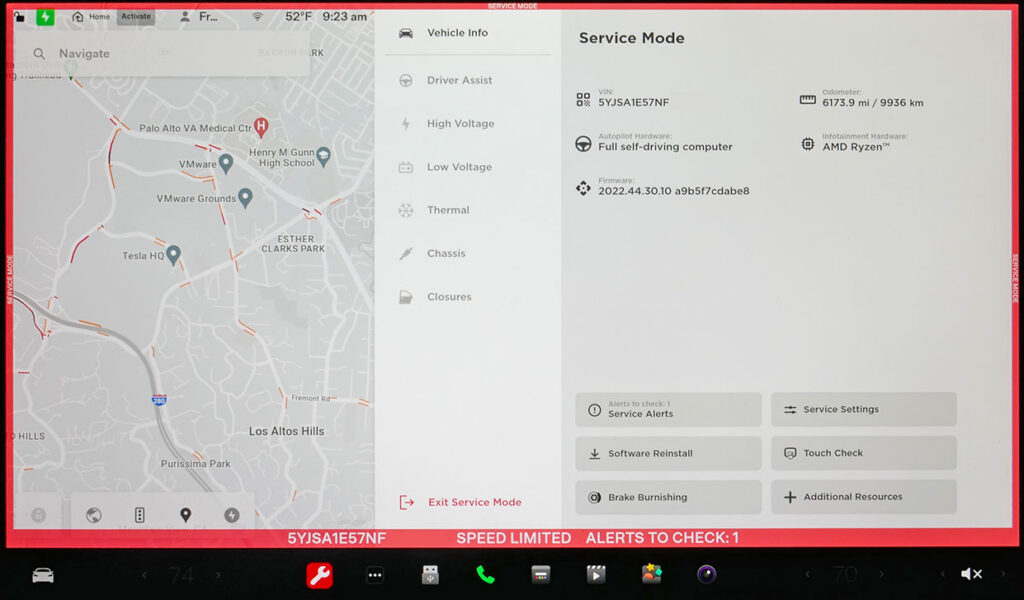The height and width of the screenshot is (600, 1024).
Task: Tap the green charging bolt icon
Action: tap(45, 17)
